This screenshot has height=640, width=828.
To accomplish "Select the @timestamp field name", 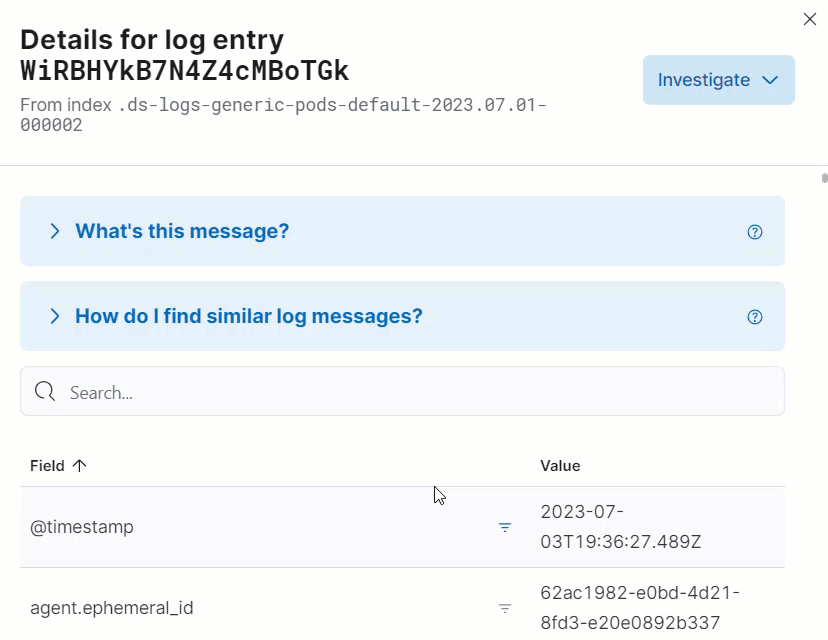I will click(x=82, y=527).
